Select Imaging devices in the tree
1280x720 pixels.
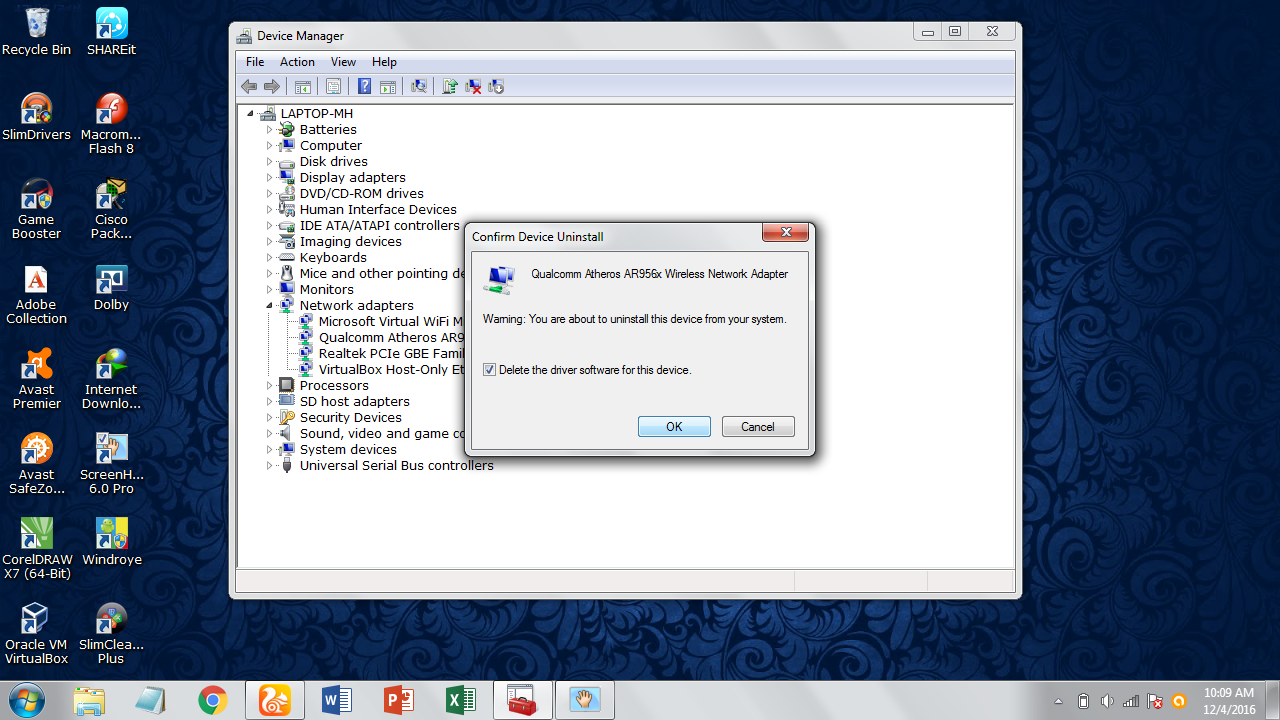[351, 242]
